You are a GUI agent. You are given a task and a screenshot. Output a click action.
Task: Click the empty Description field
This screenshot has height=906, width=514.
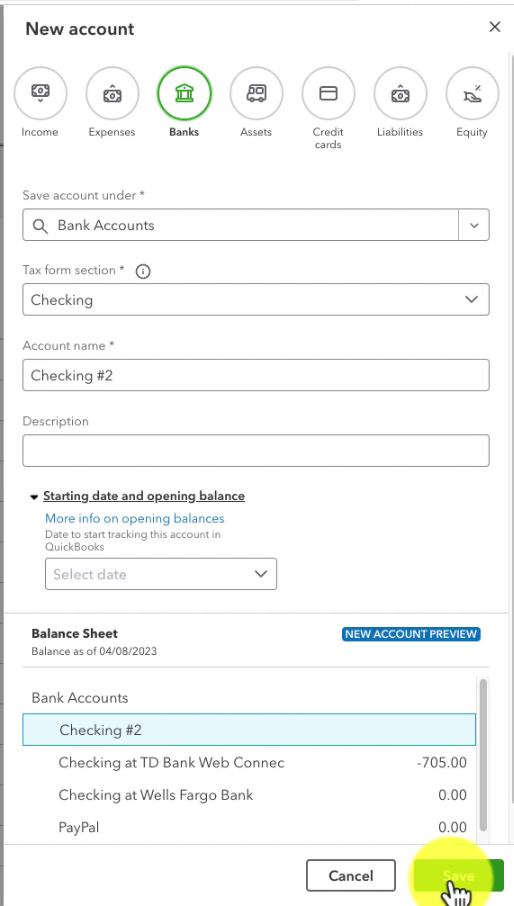coord(256,451)
